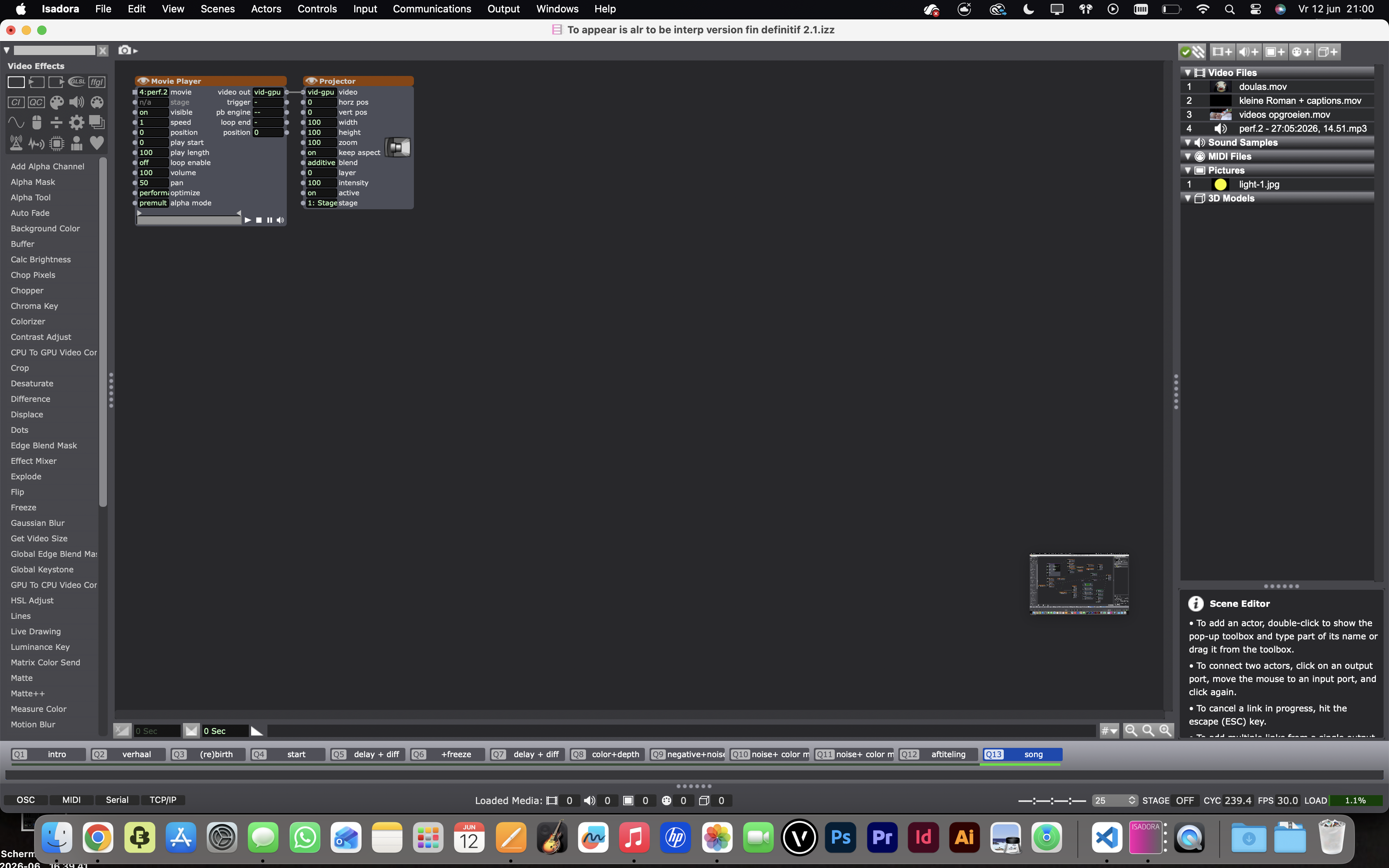Image resolution: width=1389 pixels, height=868 pixels.
Task: Switch to scene Q1 intro
Action: coord(48,754)
